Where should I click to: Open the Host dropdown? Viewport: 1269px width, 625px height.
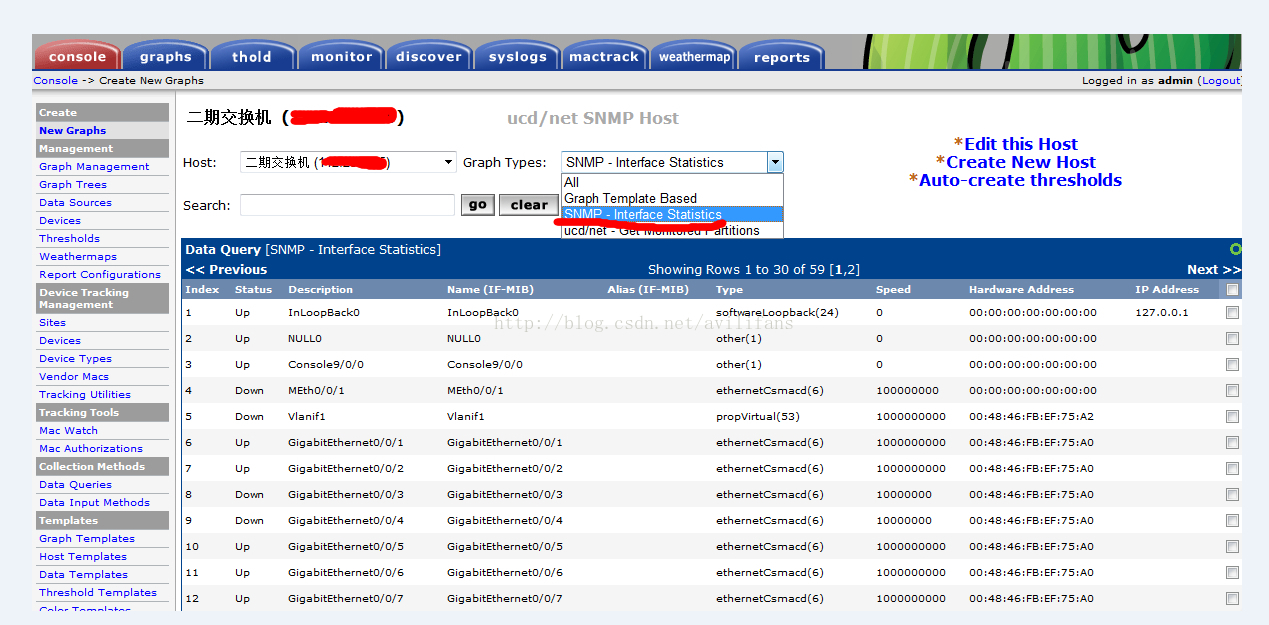[x=348, y=162]
